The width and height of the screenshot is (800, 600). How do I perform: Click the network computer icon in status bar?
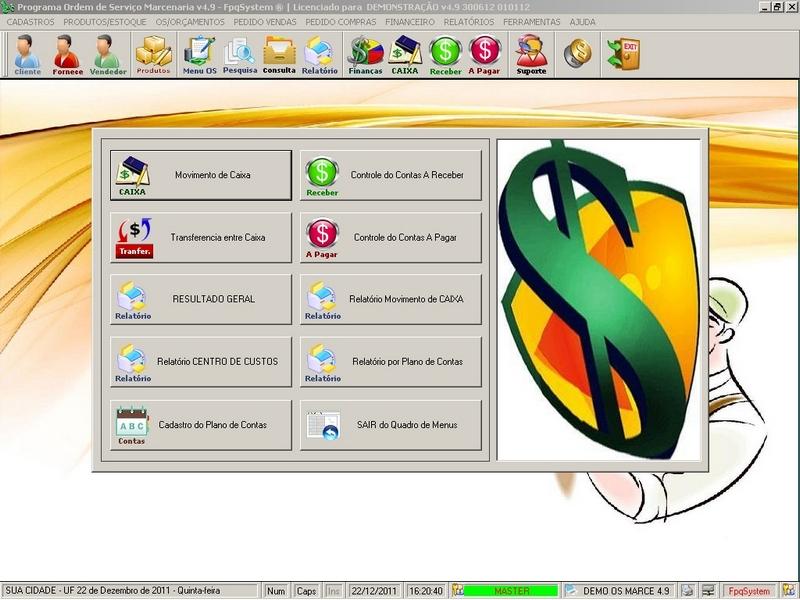(x=708, y=591)
